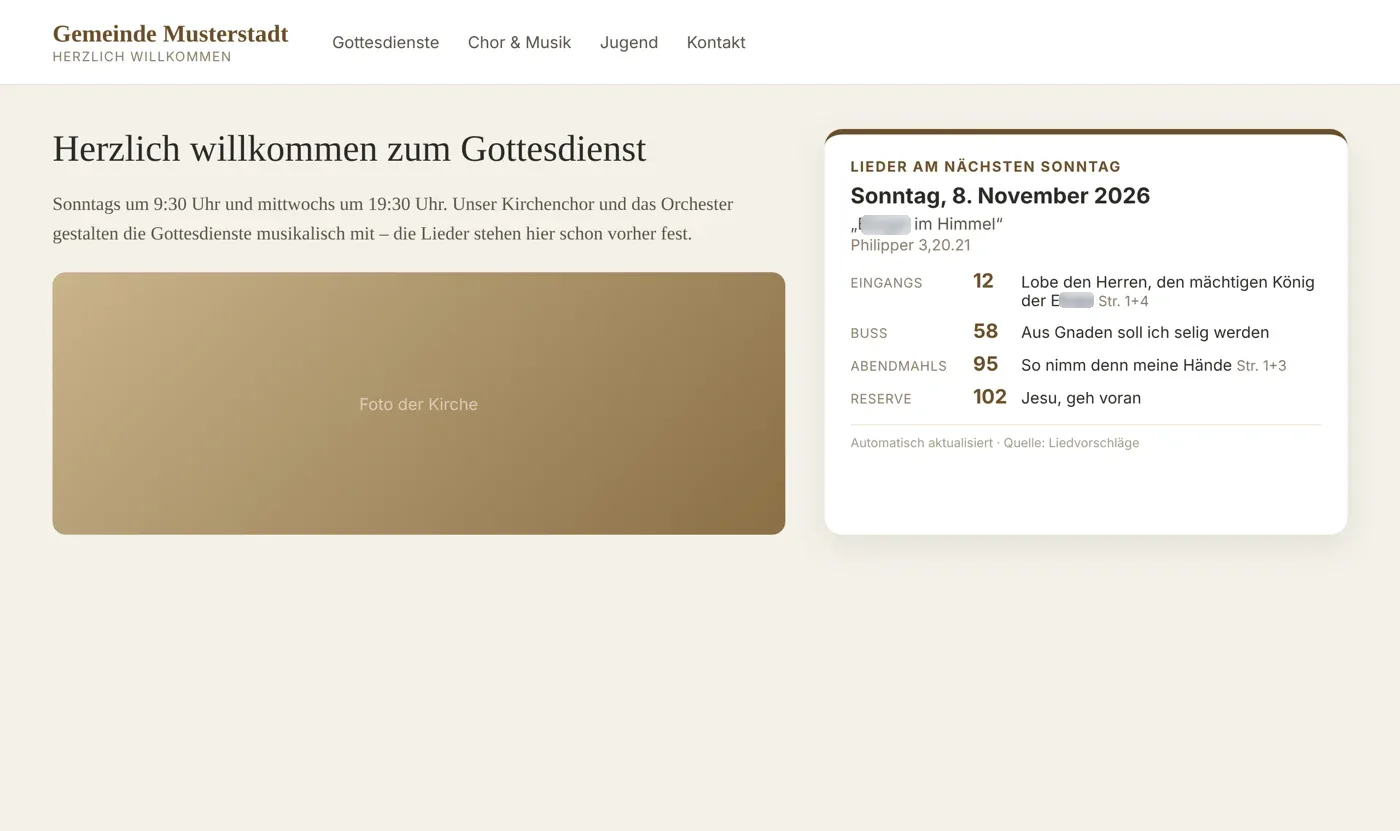Click the ABENDMAHLS row label
1400x831 pixels.
coord(899,366)
